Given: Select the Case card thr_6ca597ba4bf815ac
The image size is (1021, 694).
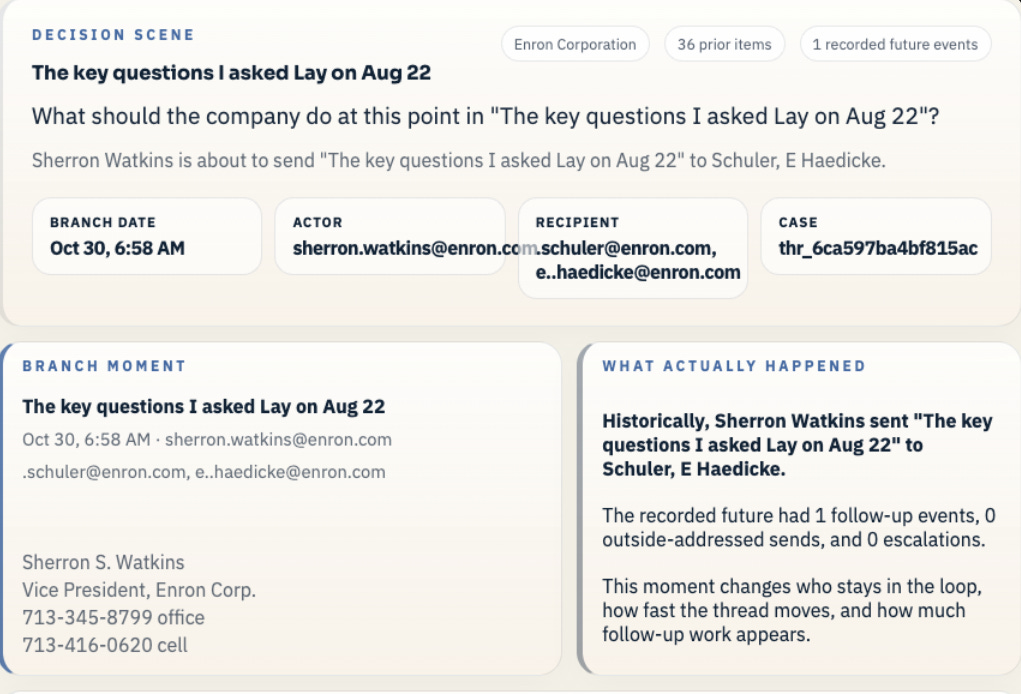Looking at the screenshot, I should (876, 236).
